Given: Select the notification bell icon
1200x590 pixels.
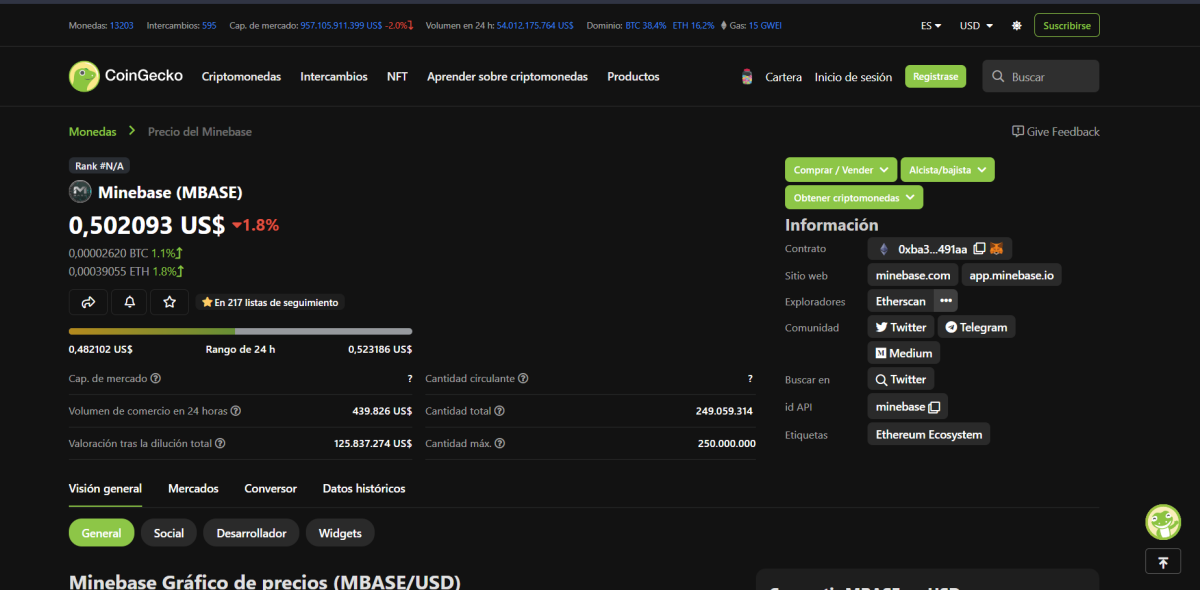Looking at the screenshot, I should click(x=129, y=301).
